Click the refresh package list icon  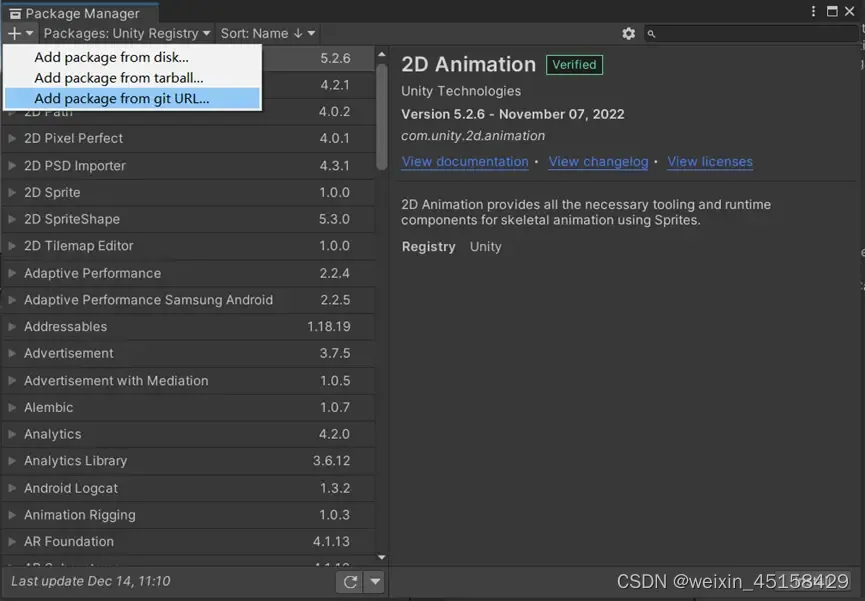click(x=350, y=582)
